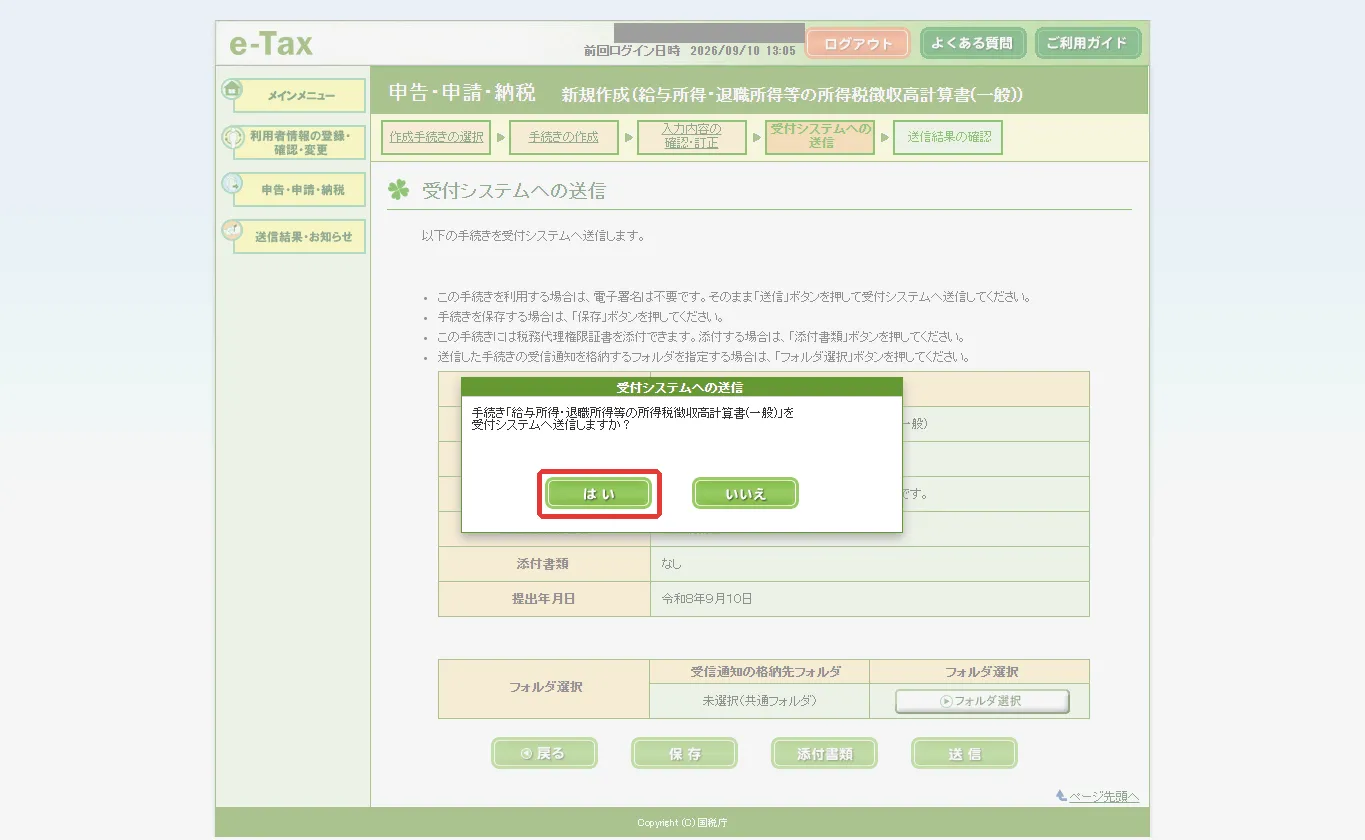The width and height of the screenshot is (1365, 840).
Task: Open the ご利用ガイド user guide
Action: 1087,43
